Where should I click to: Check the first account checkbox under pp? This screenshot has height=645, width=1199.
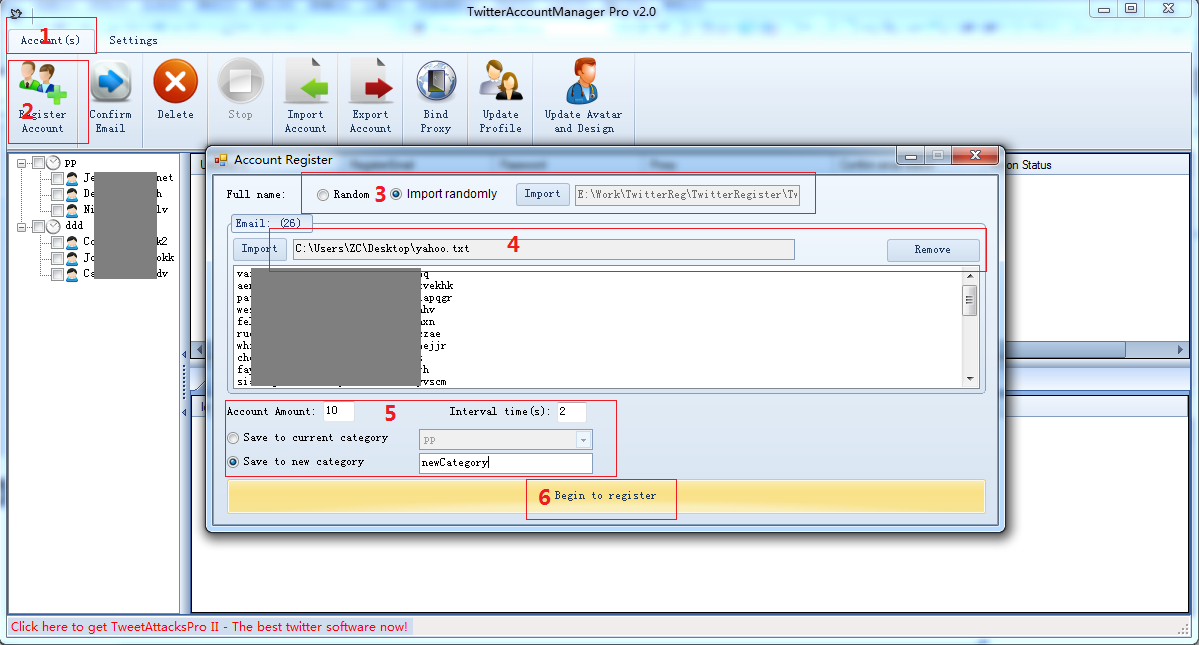pos(57,179)
